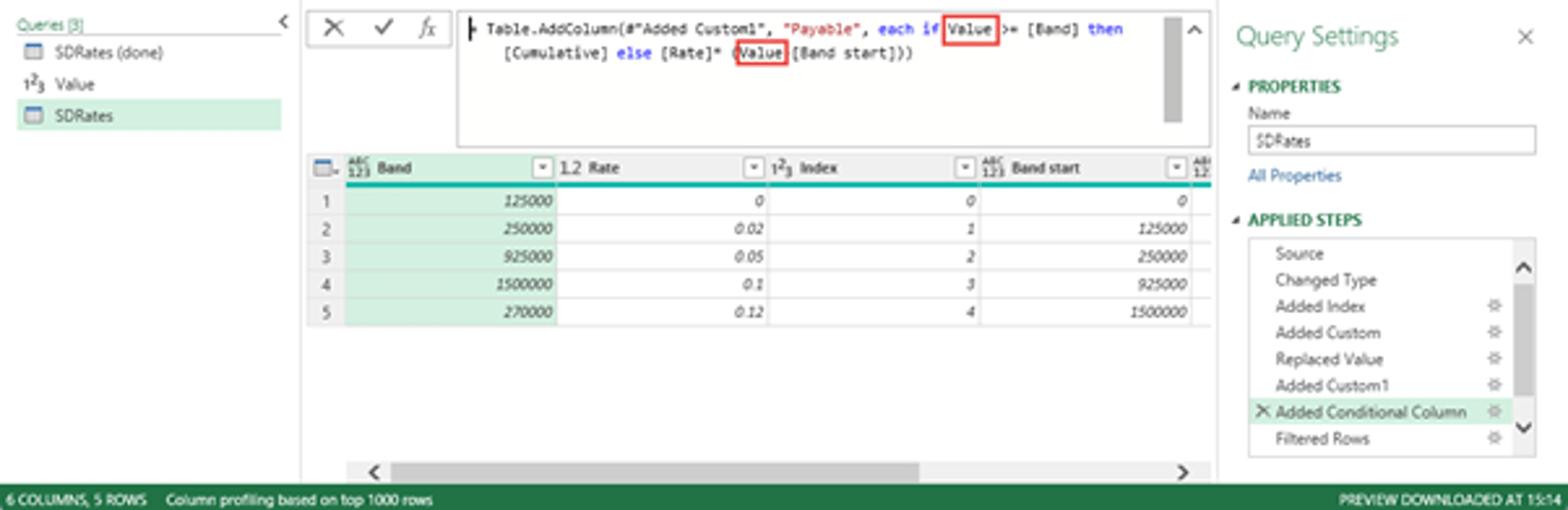Open settings gear for Added Index step
Image resolution: width=1568 pixels, height=510 pixels.
1494,306
